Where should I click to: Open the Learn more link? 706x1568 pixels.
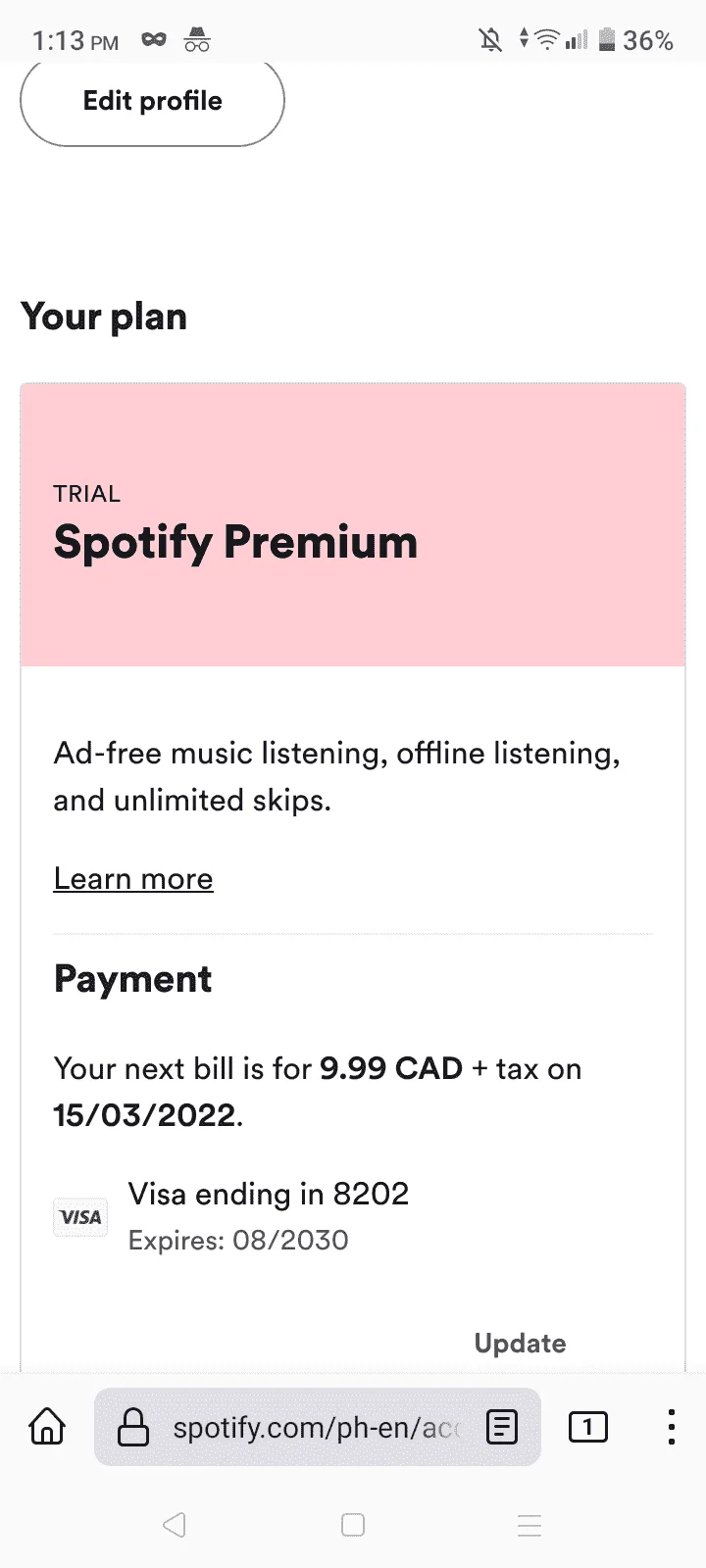[133, 879]
